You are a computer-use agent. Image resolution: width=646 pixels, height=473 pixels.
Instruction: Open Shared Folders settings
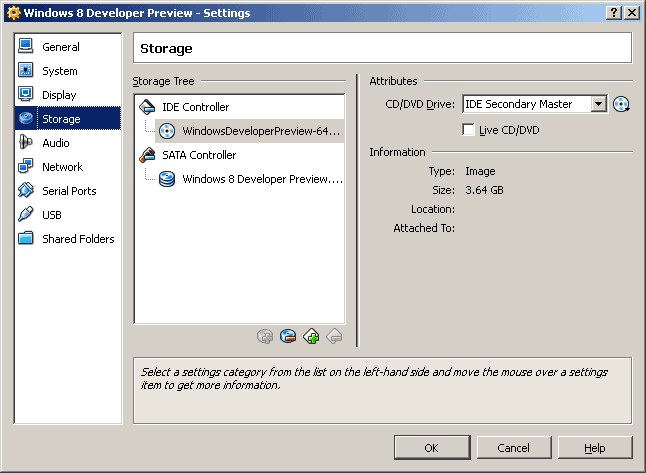68,238
